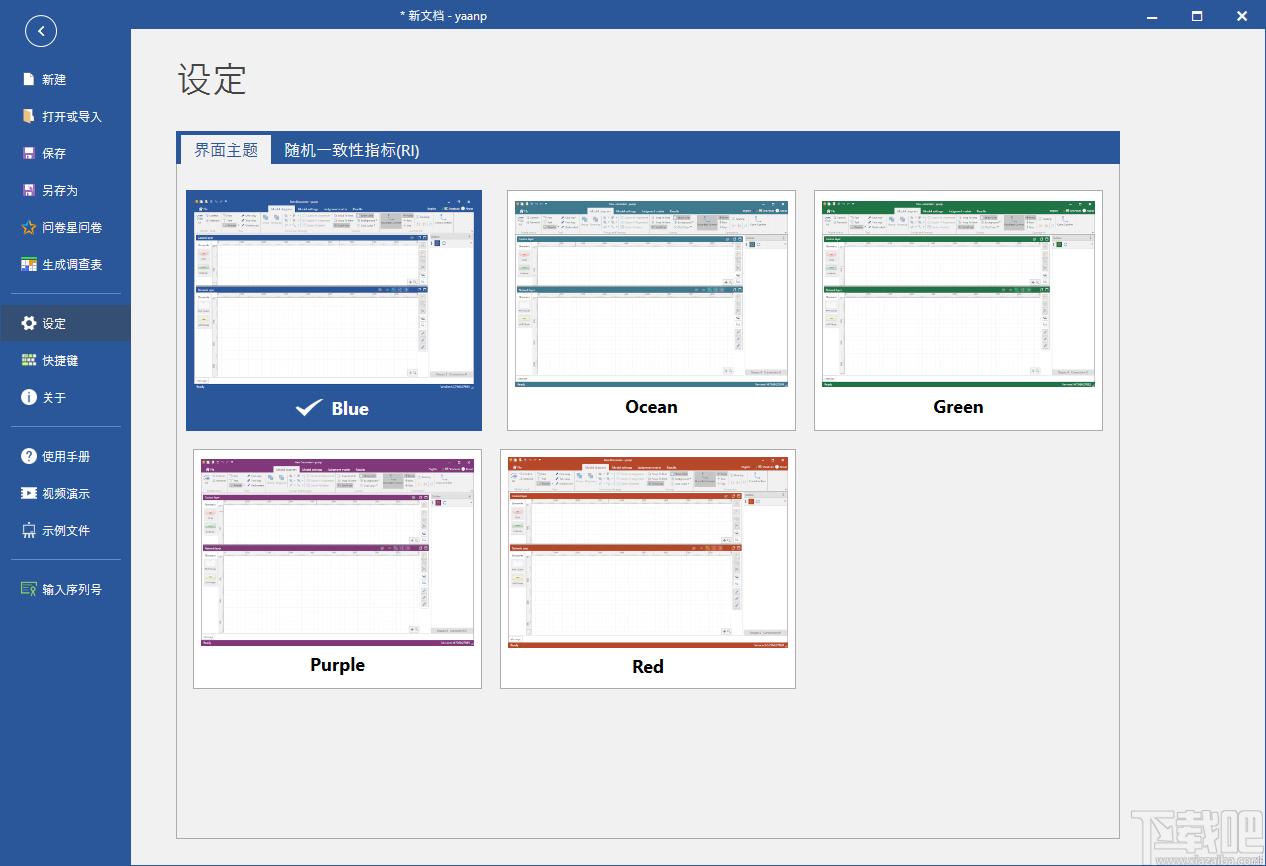Click the 使用手册 question mark icon
Image resolution: width=1266 pixels, height=866 pixels.
(x=29, y=456)
